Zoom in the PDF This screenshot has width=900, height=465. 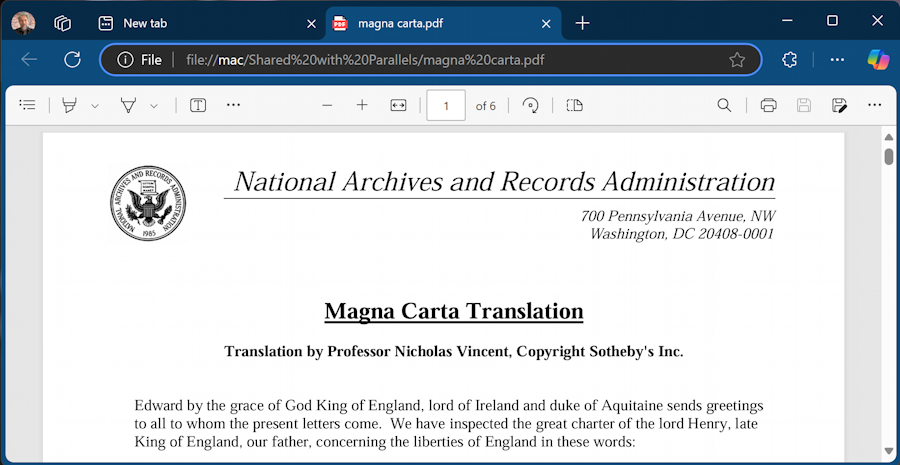[x=362, y=105]
